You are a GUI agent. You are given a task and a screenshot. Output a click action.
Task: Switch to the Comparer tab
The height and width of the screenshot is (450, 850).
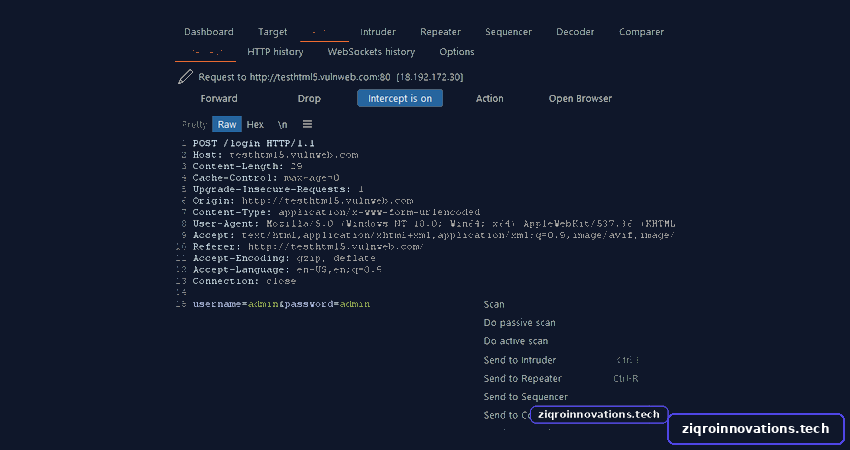pyautogui.click(x=641, y=32)
